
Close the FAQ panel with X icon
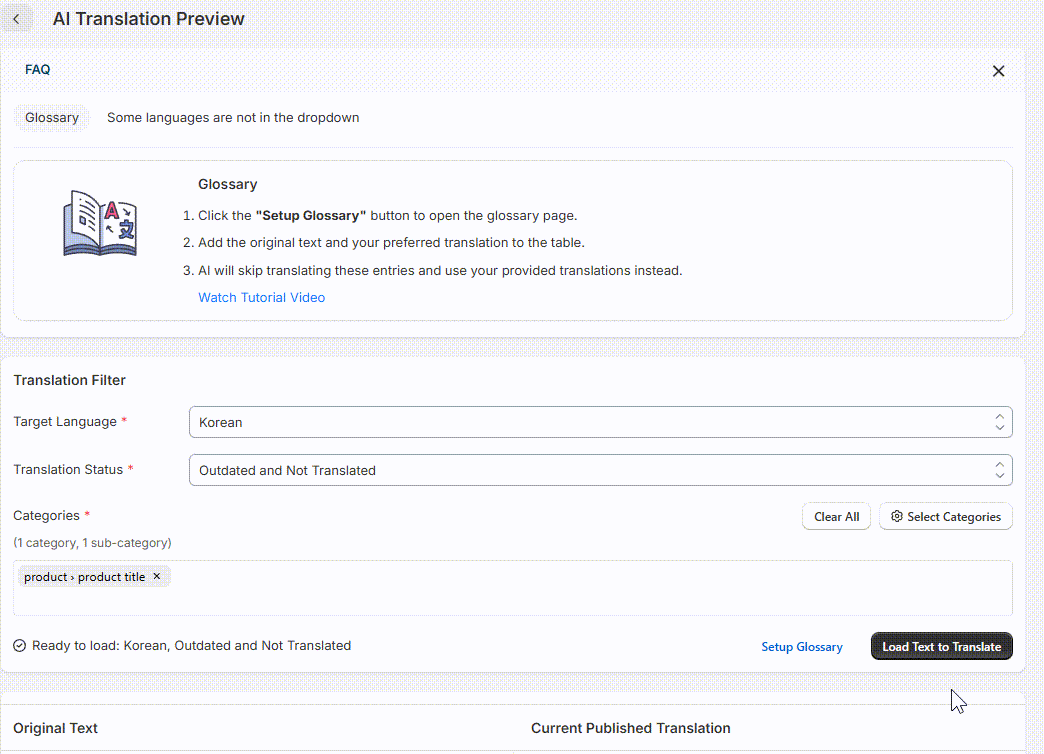pos(998,71)
